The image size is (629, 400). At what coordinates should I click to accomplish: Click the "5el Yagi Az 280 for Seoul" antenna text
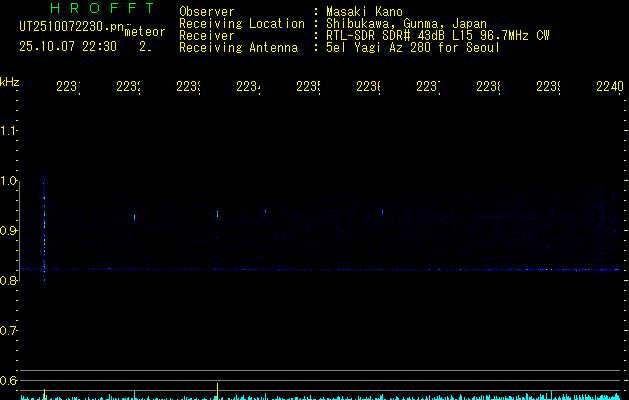tap(412, 48)
